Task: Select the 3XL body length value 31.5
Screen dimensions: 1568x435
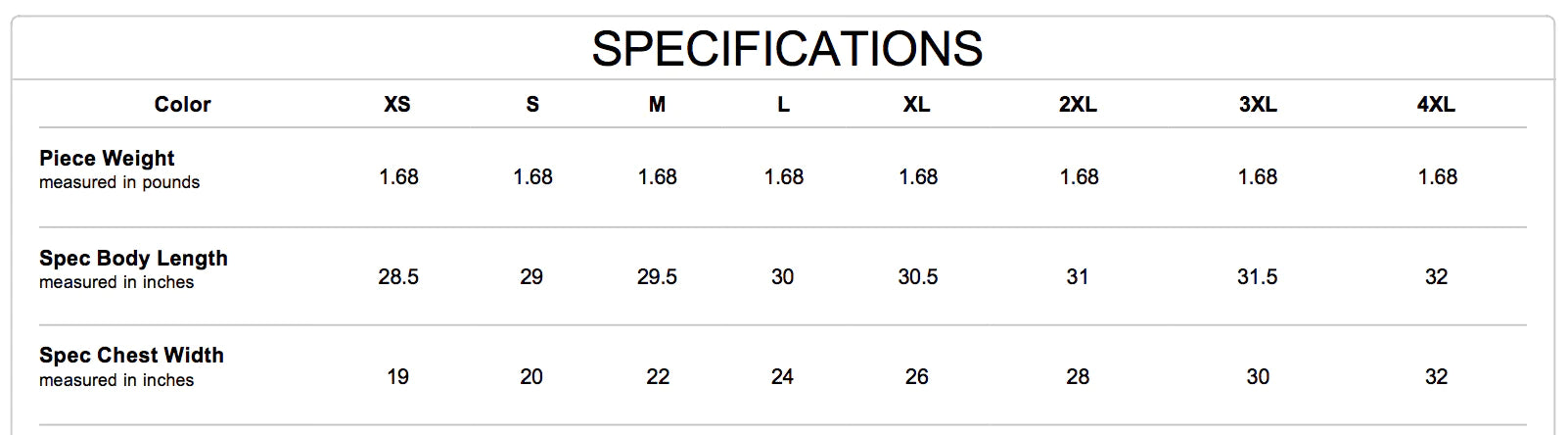Action: tap(1258, 277)
